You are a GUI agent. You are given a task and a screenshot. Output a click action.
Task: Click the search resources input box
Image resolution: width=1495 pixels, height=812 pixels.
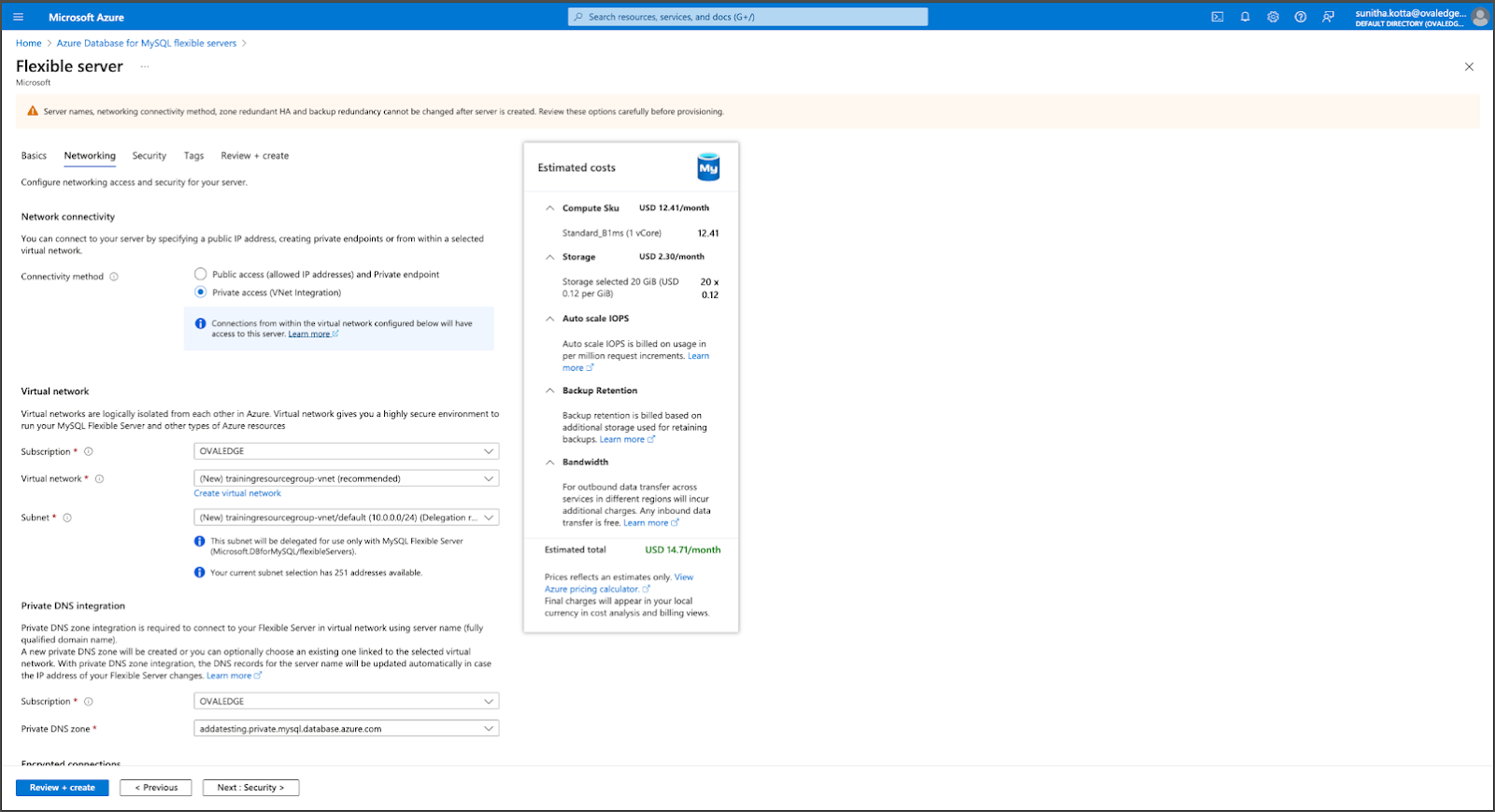[x=747, y=17]
